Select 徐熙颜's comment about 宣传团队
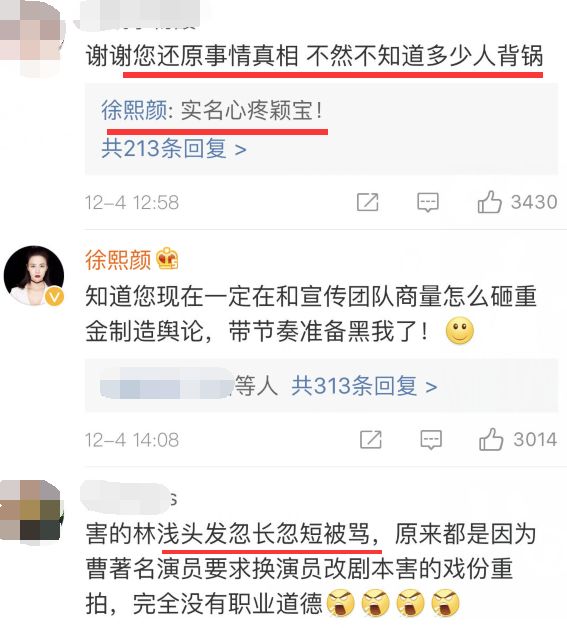This screenshot has width=567, height=628. (311, 314)
